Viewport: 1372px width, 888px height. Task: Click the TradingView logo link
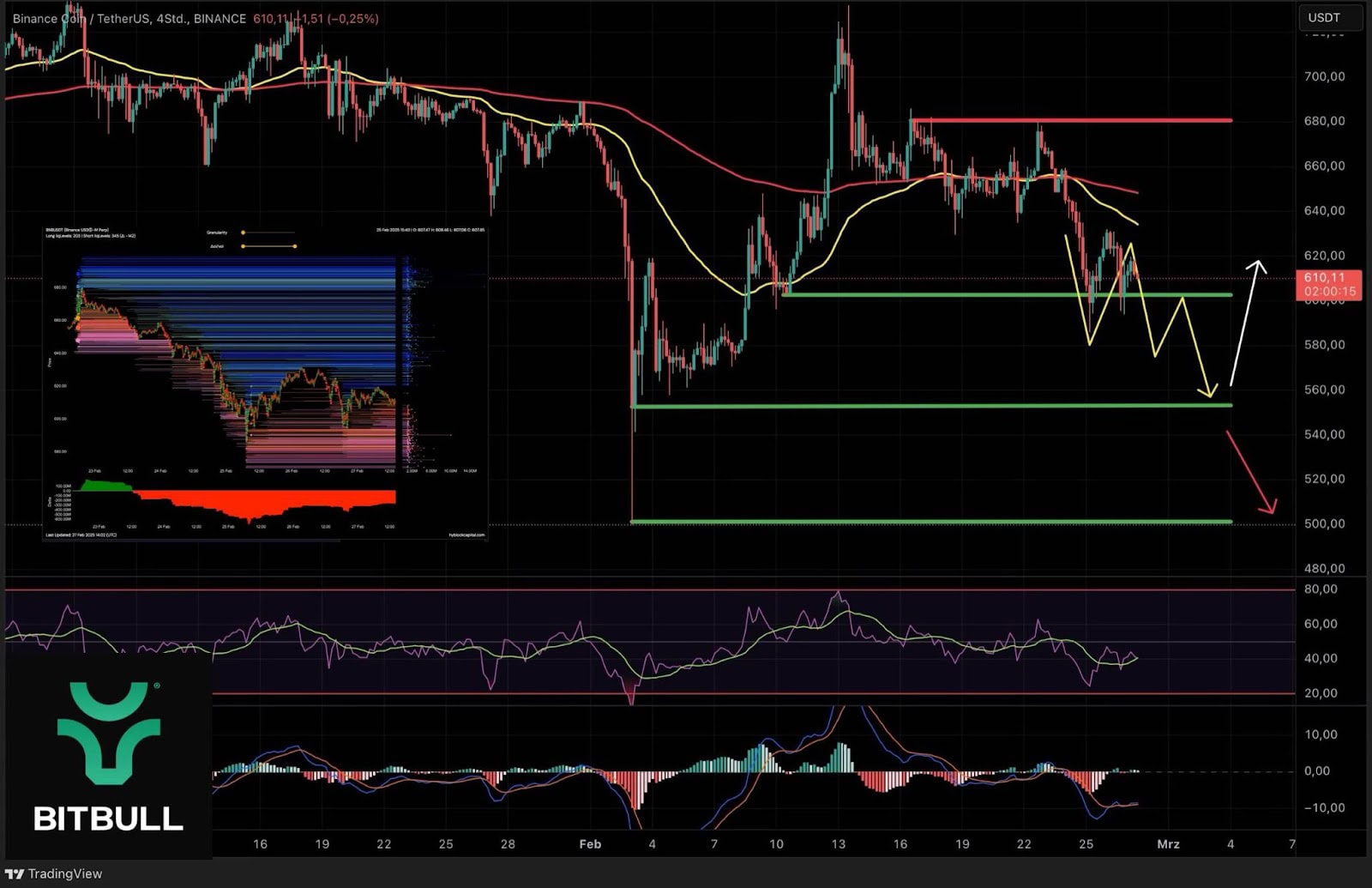tap(53, 873)
